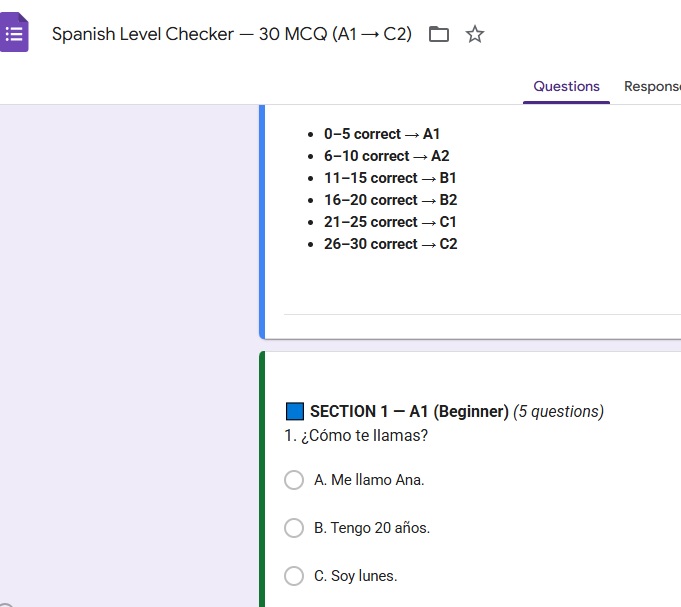Choose the 'C. Soy lunes.' radio option
This screenshot has width=681, height=607.
[294, 576]
